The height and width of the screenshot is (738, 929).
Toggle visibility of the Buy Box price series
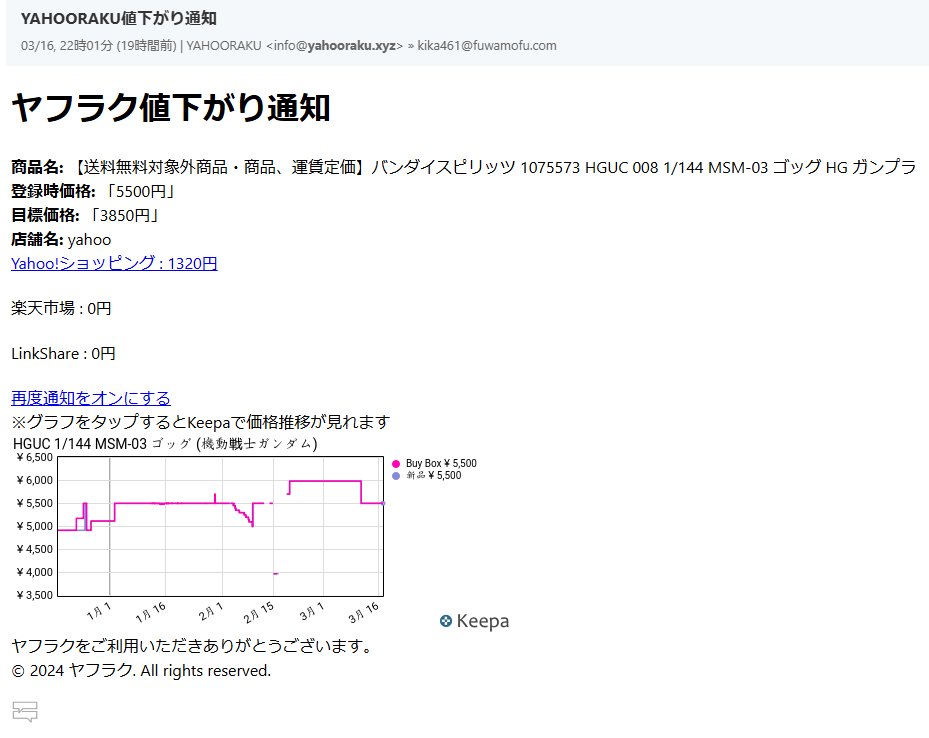[438, 463]
